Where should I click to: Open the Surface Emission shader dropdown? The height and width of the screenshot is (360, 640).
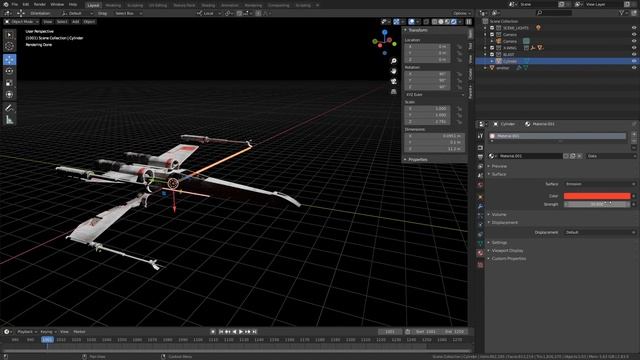[599, 184]
